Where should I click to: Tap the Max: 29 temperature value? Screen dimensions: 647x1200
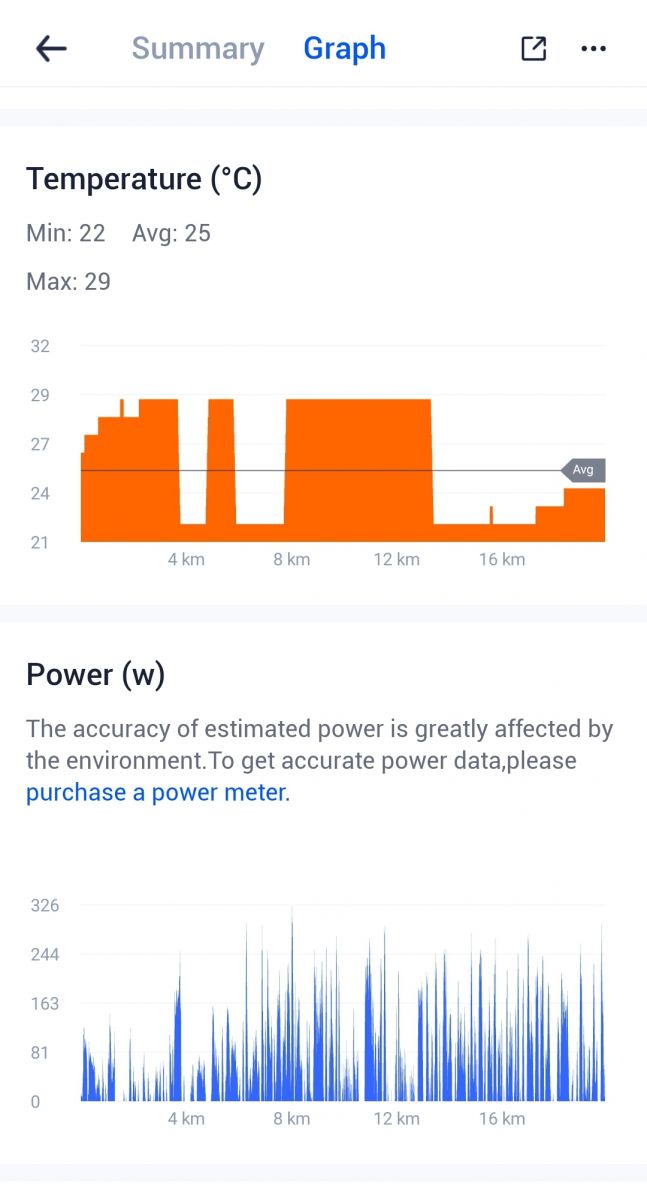point(68,282)
